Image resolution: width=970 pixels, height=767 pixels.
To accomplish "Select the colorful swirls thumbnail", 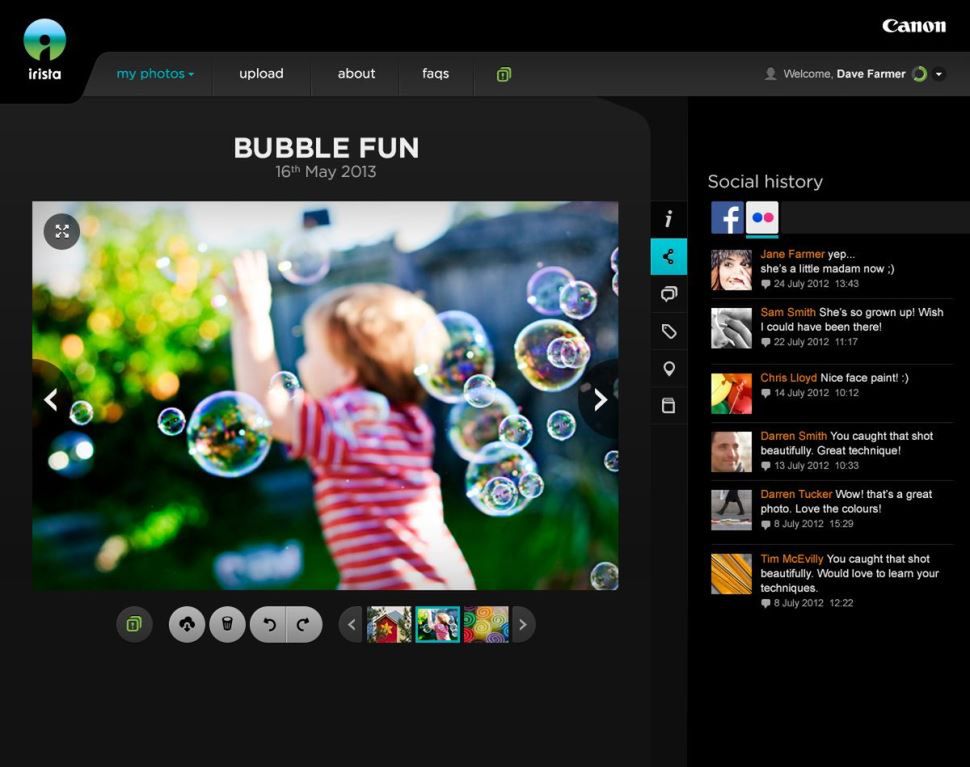I will tap(486, 625).
